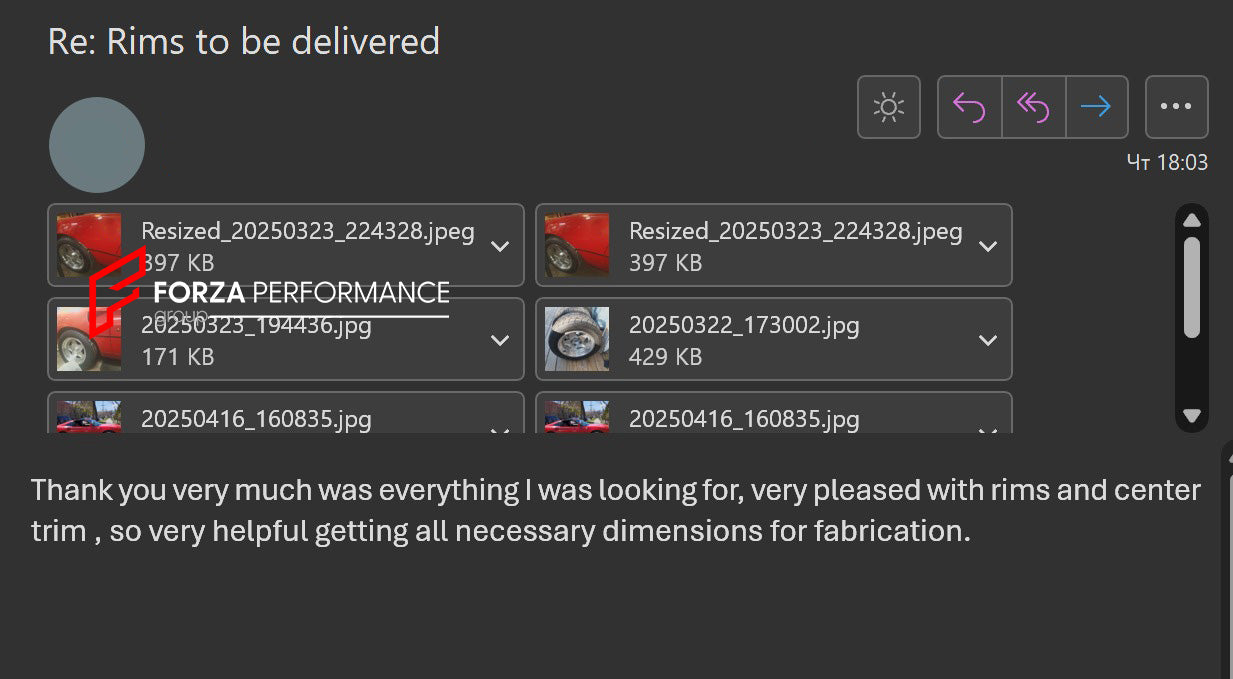The height and width of the screenshot is (679, 1233).
Task: Click the attachment list scrollbar thumb
Action: (x=1191, y=286)
